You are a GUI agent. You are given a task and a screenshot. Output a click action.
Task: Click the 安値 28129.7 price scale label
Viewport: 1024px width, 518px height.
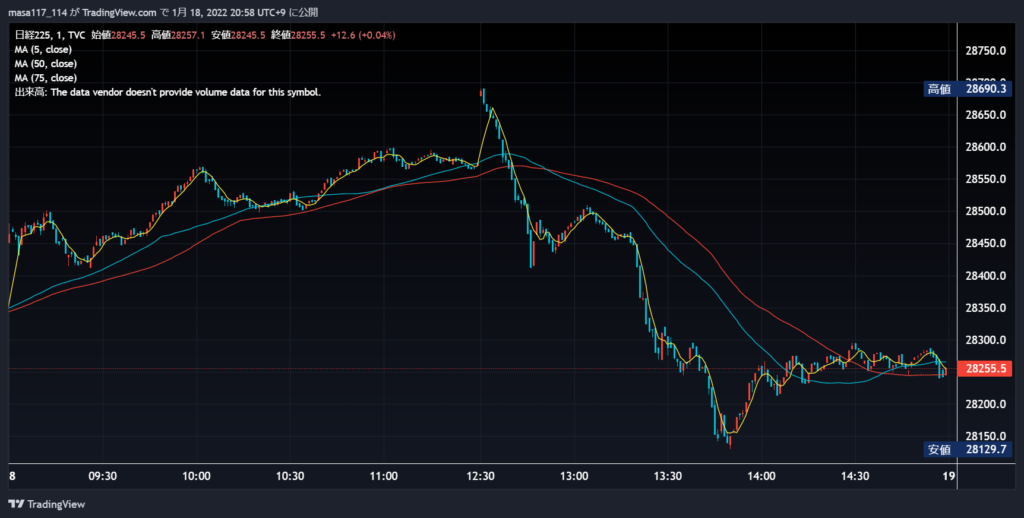coord(968,449)
